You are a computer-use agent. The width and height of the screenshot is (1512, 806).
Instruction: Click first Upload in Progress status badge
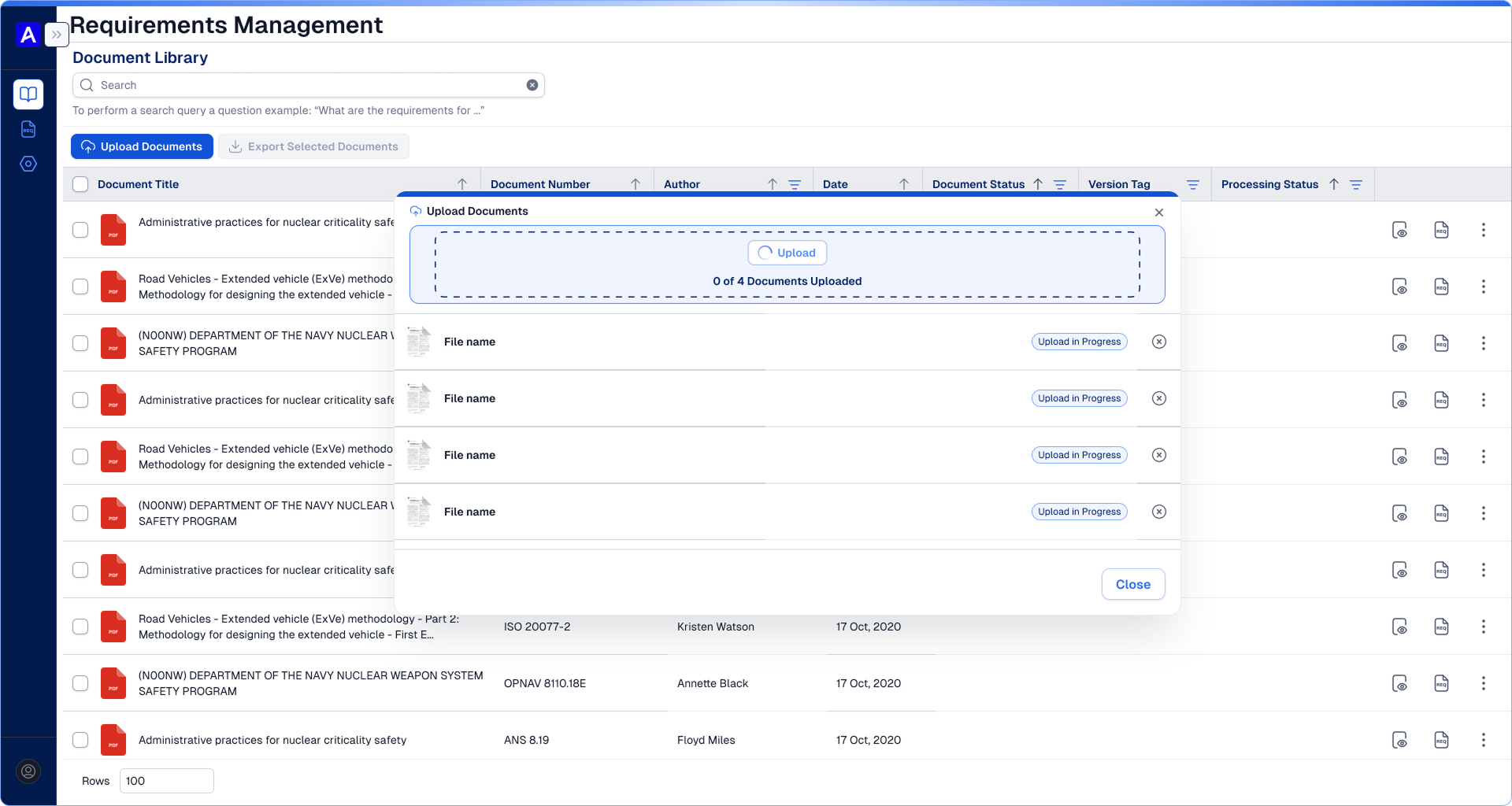1079,342
